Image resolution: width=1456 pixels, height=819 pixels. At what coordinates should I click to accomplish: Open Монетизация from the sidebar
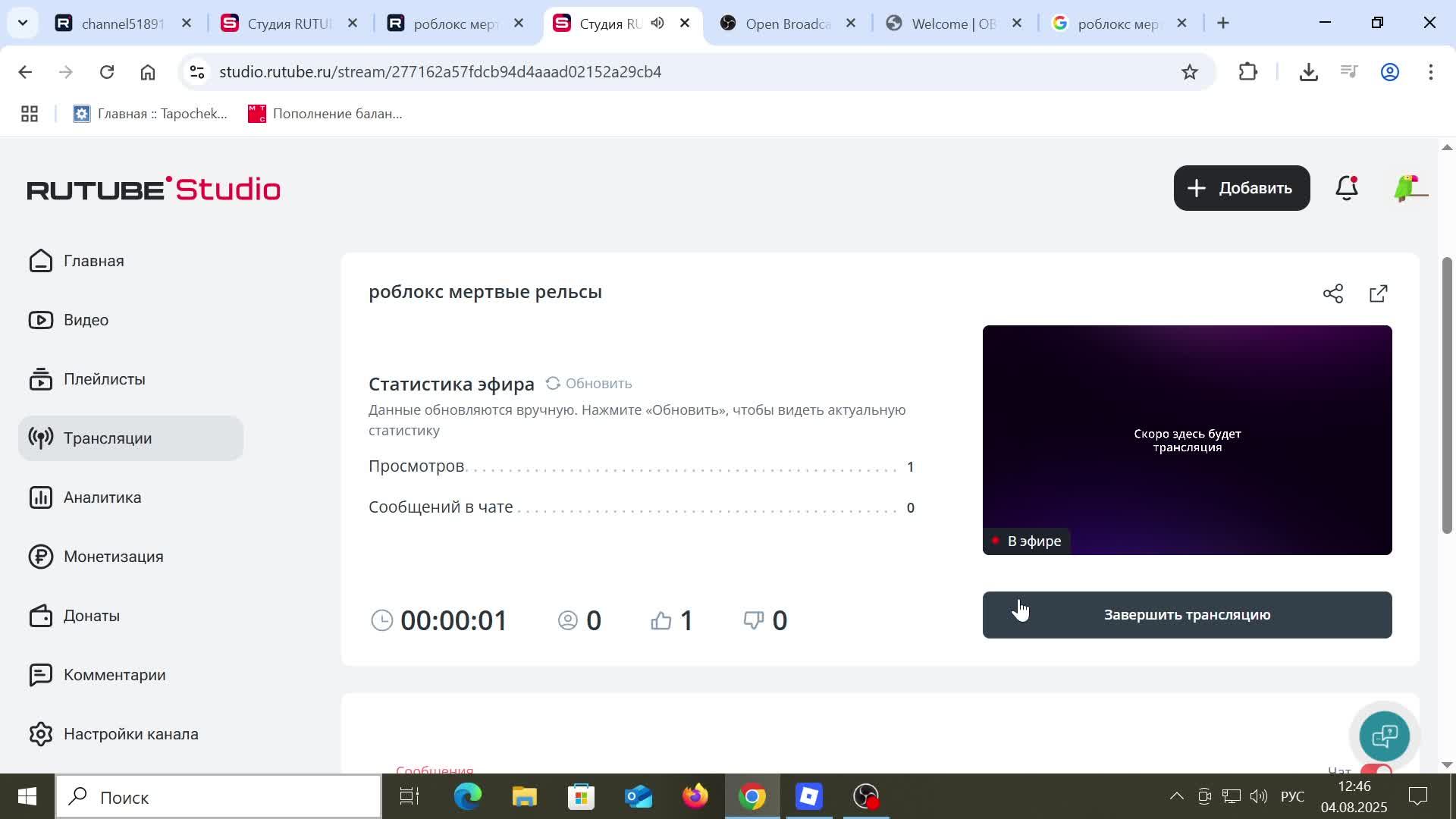pyautogui.click(x=113, y=556)
